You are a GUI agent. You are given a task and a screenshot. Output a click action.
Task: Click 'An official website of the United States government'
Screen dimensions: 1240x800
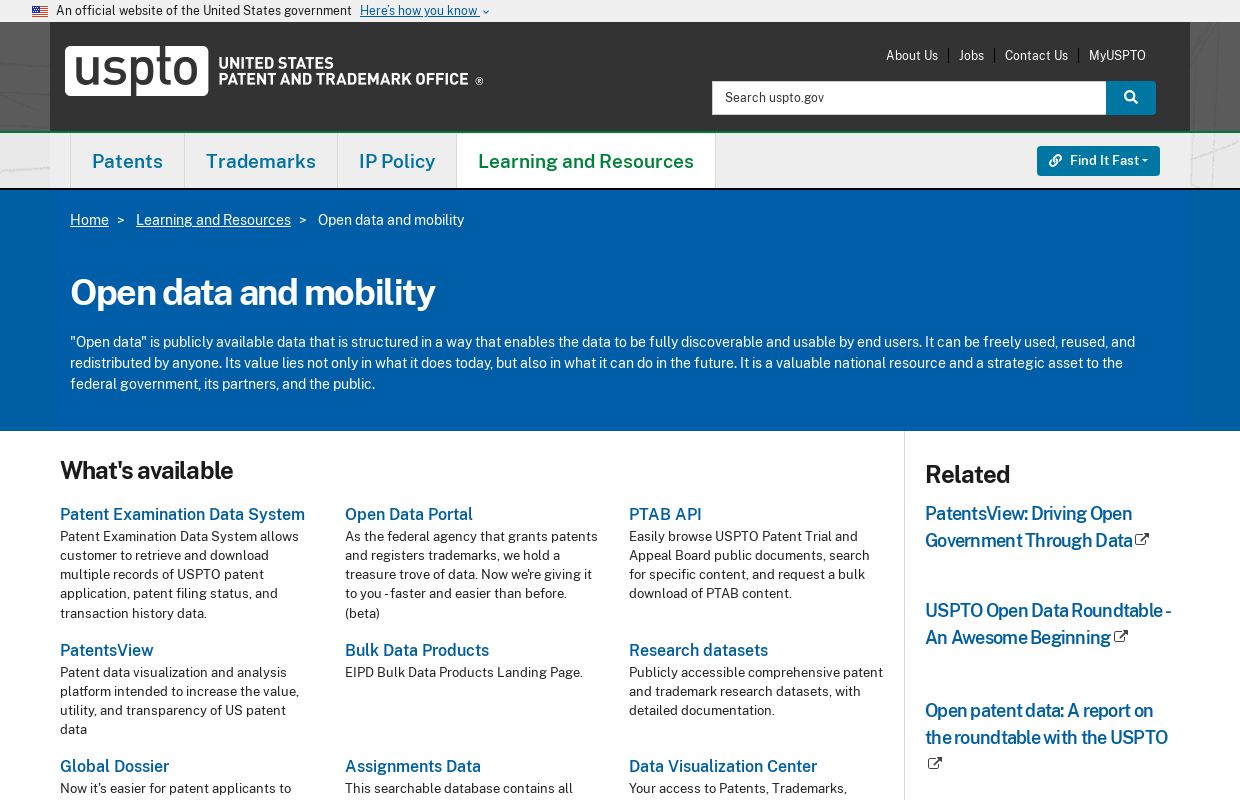204,11
